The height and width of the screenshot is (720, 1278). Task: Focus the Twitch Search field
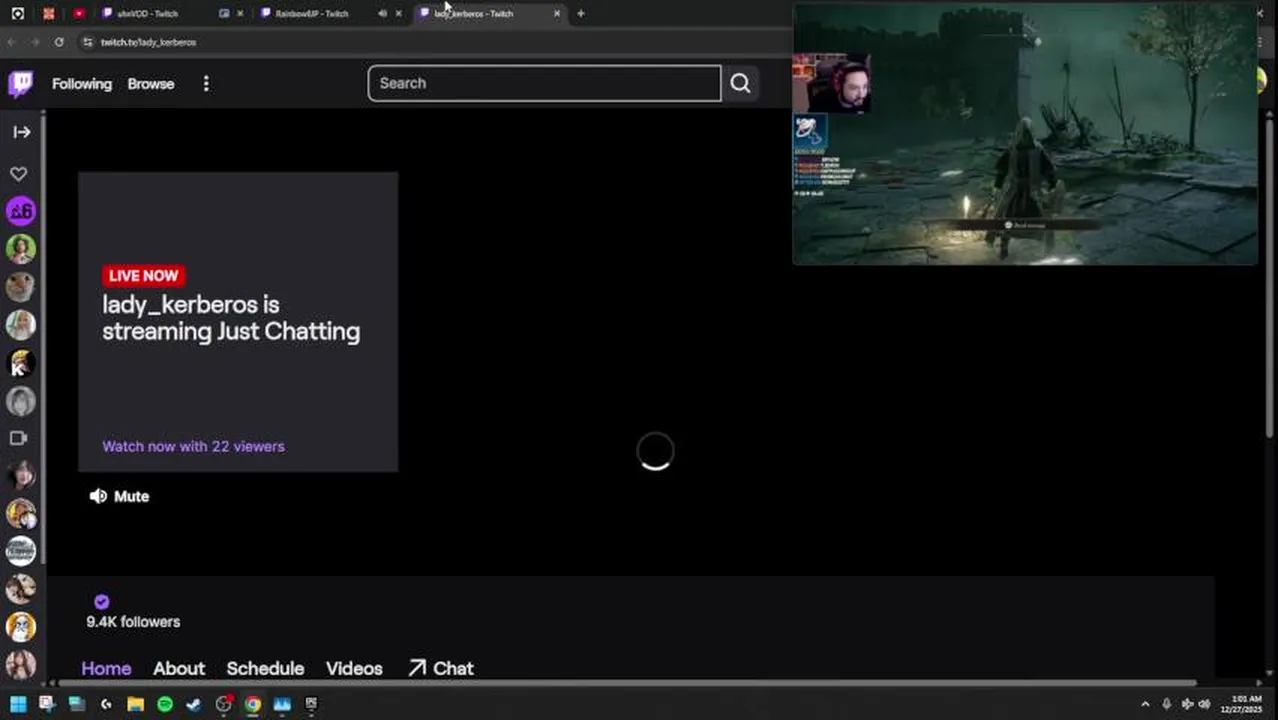tap(544, 84)
